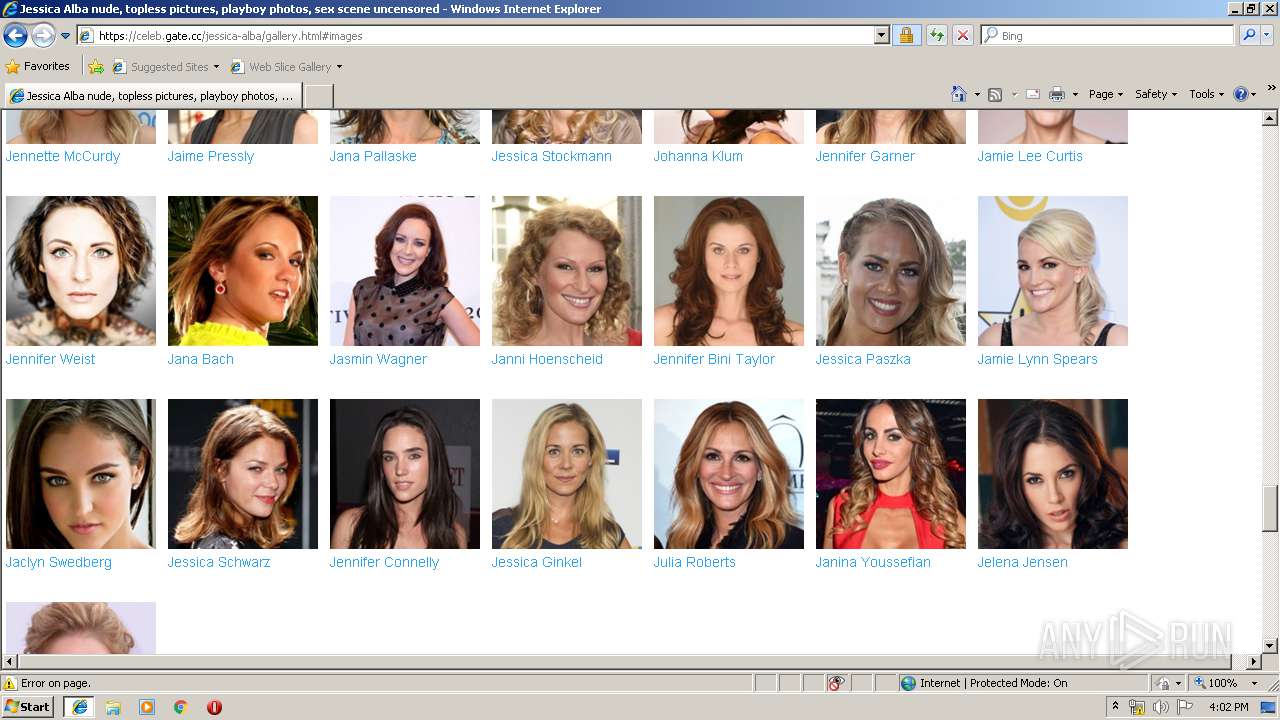Viewport: 1280px width, 720px height.
Task: Click the 4:02 PM clock
Action: pyautogui.click(x=1228, y=707)
